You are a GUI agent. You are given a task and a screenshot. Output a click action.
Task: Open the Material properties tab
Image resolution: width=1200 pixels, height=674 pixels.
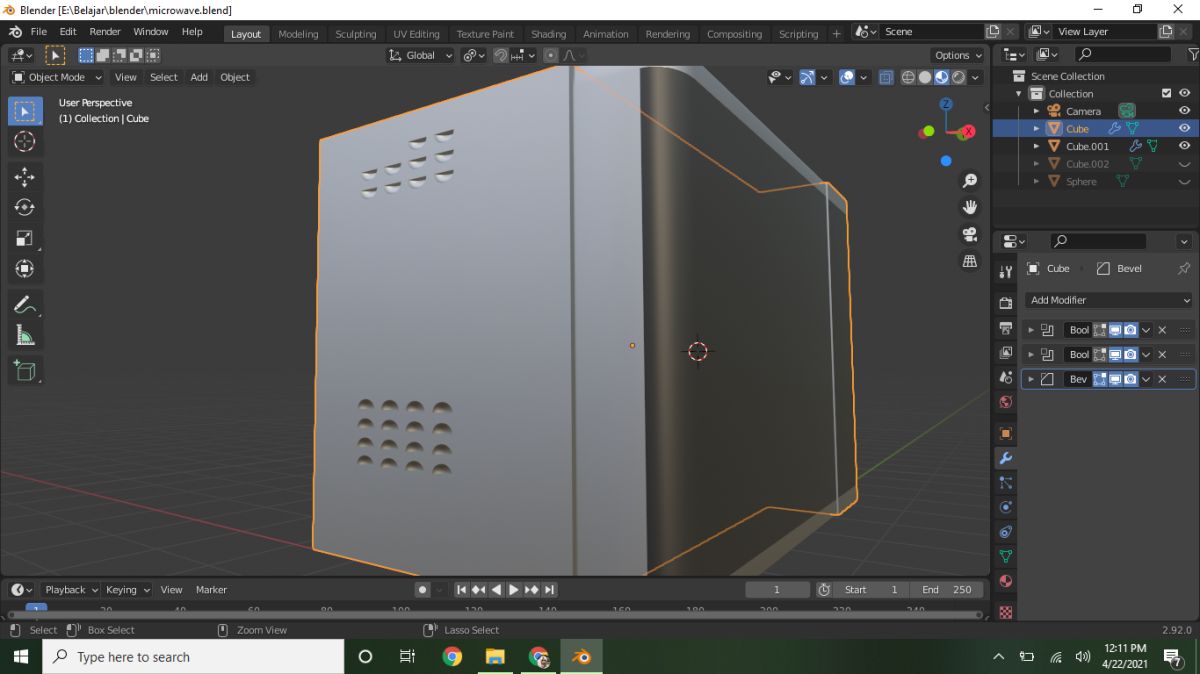(1006, 581)
